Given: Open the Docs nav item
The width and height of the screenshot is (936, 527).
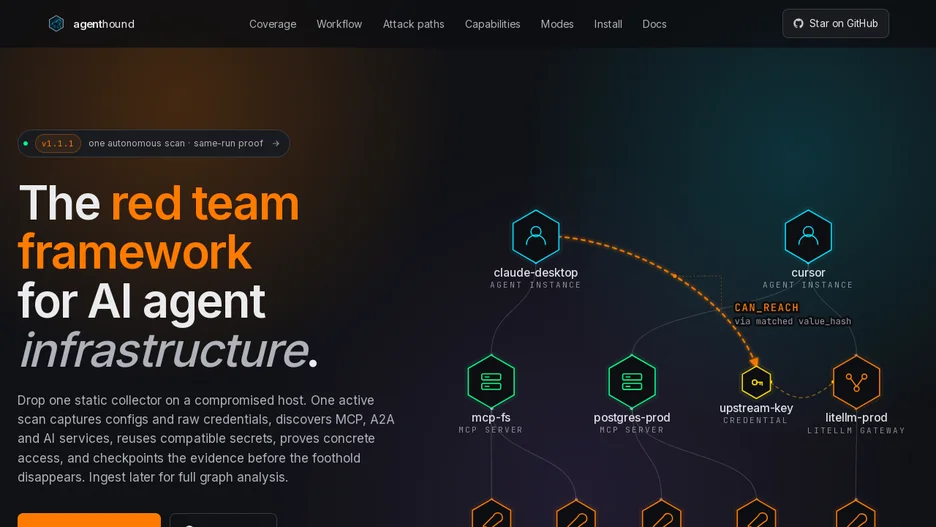Looking at the screenshot, I should pyautogui.click(x=654, y=24).
